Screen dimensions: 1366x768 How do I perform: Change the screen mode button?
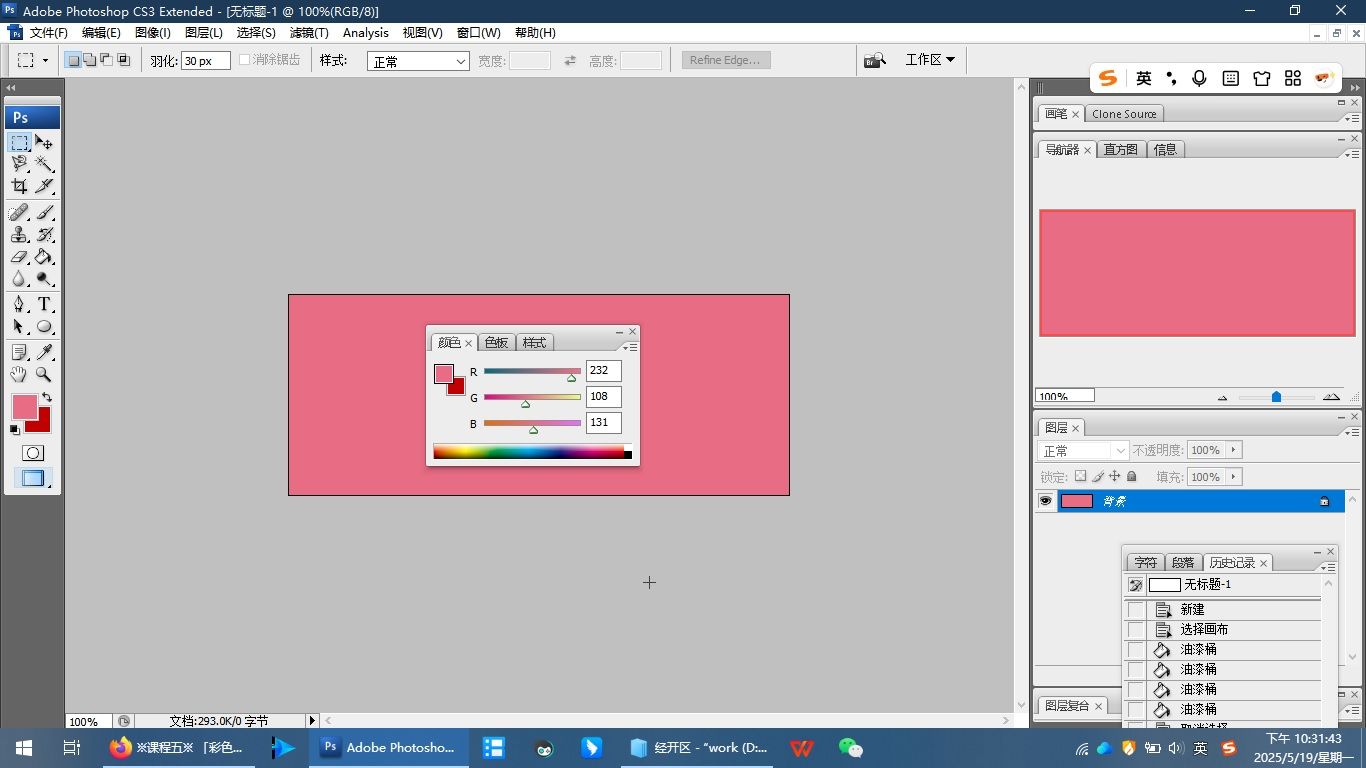tap(33, 478)
